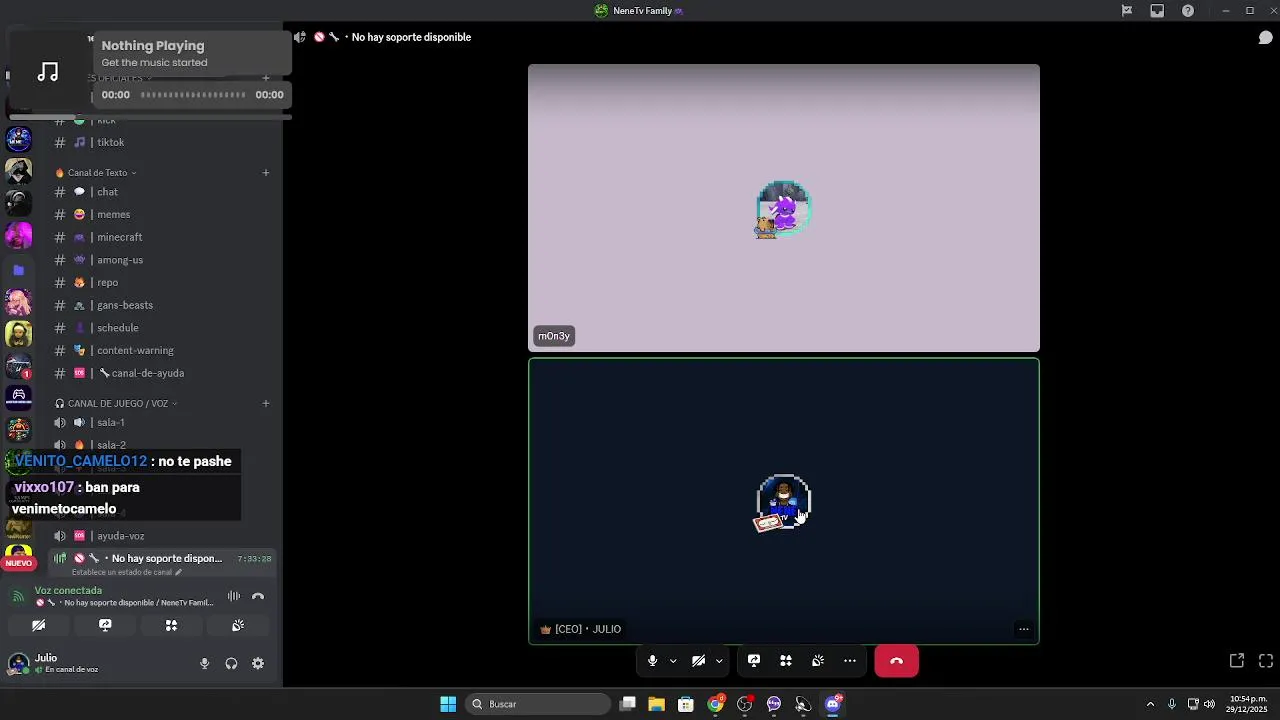
Task: Open activities launcher in call bar
Action: click(786, 661)
